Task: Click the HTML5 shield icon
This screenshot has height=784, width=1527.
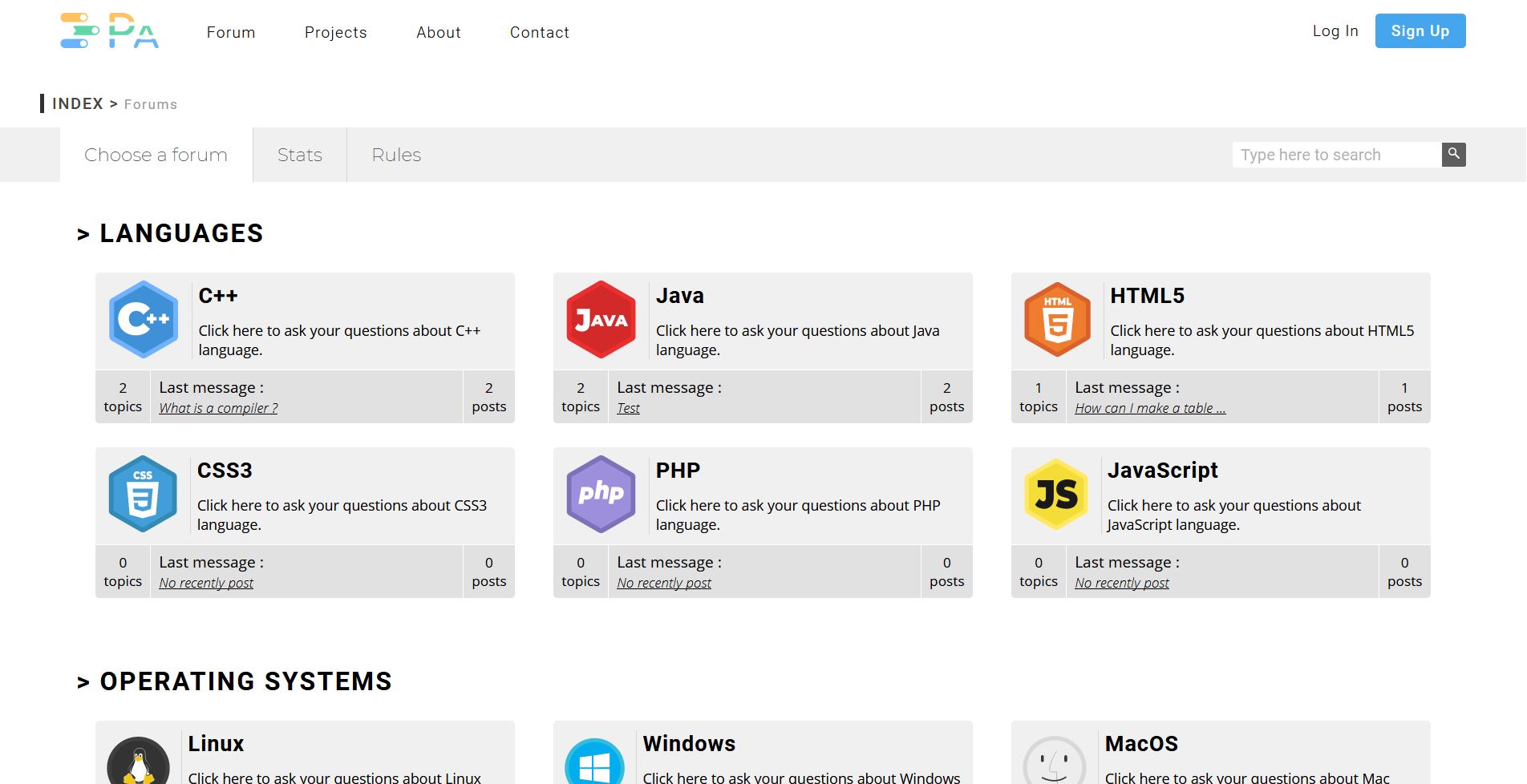Action: click(1058, 319)
